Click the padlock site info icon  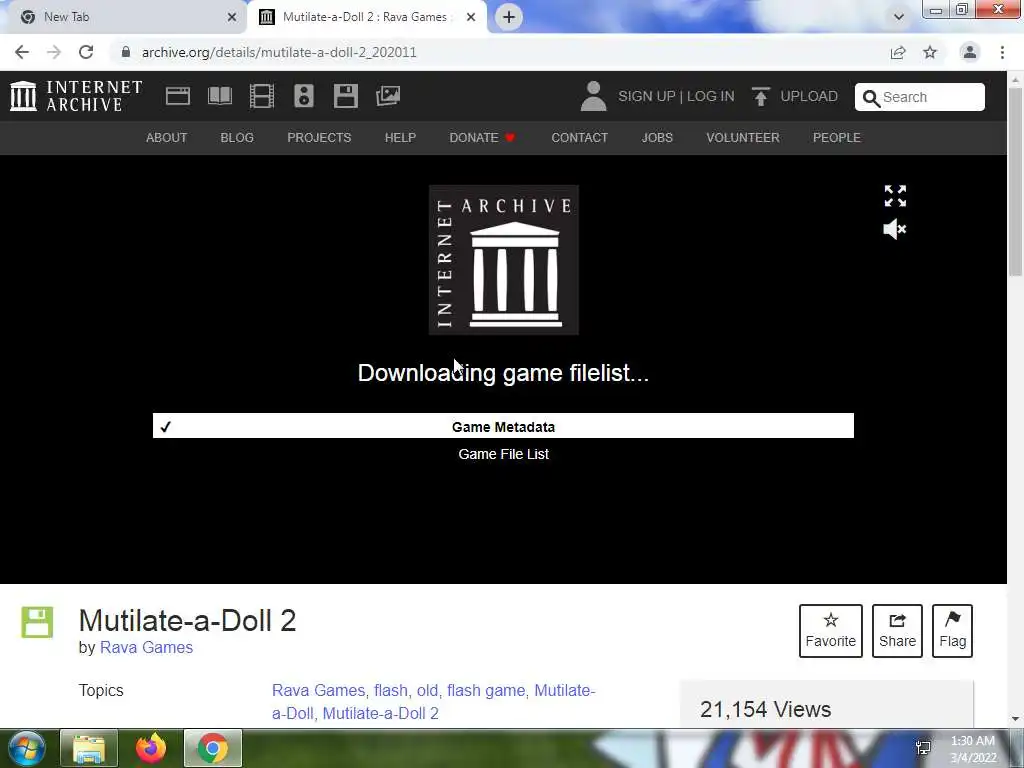click(125, 52)
